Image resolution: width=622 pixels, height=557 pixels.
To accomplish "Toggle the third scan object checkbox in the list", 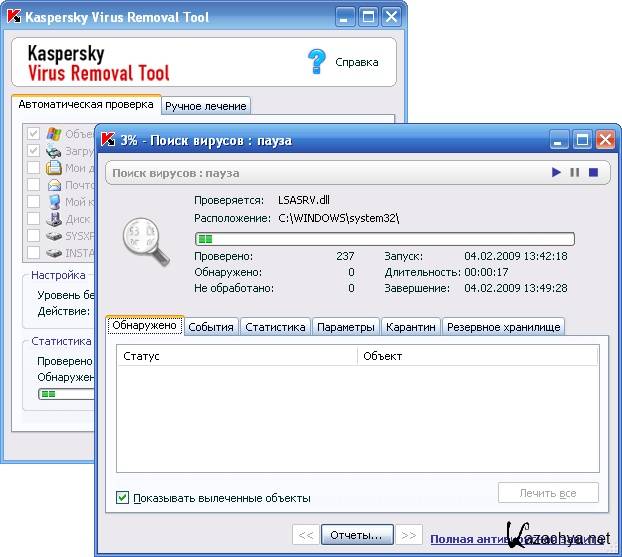I will pyautogui.click(x=34, y=168).
